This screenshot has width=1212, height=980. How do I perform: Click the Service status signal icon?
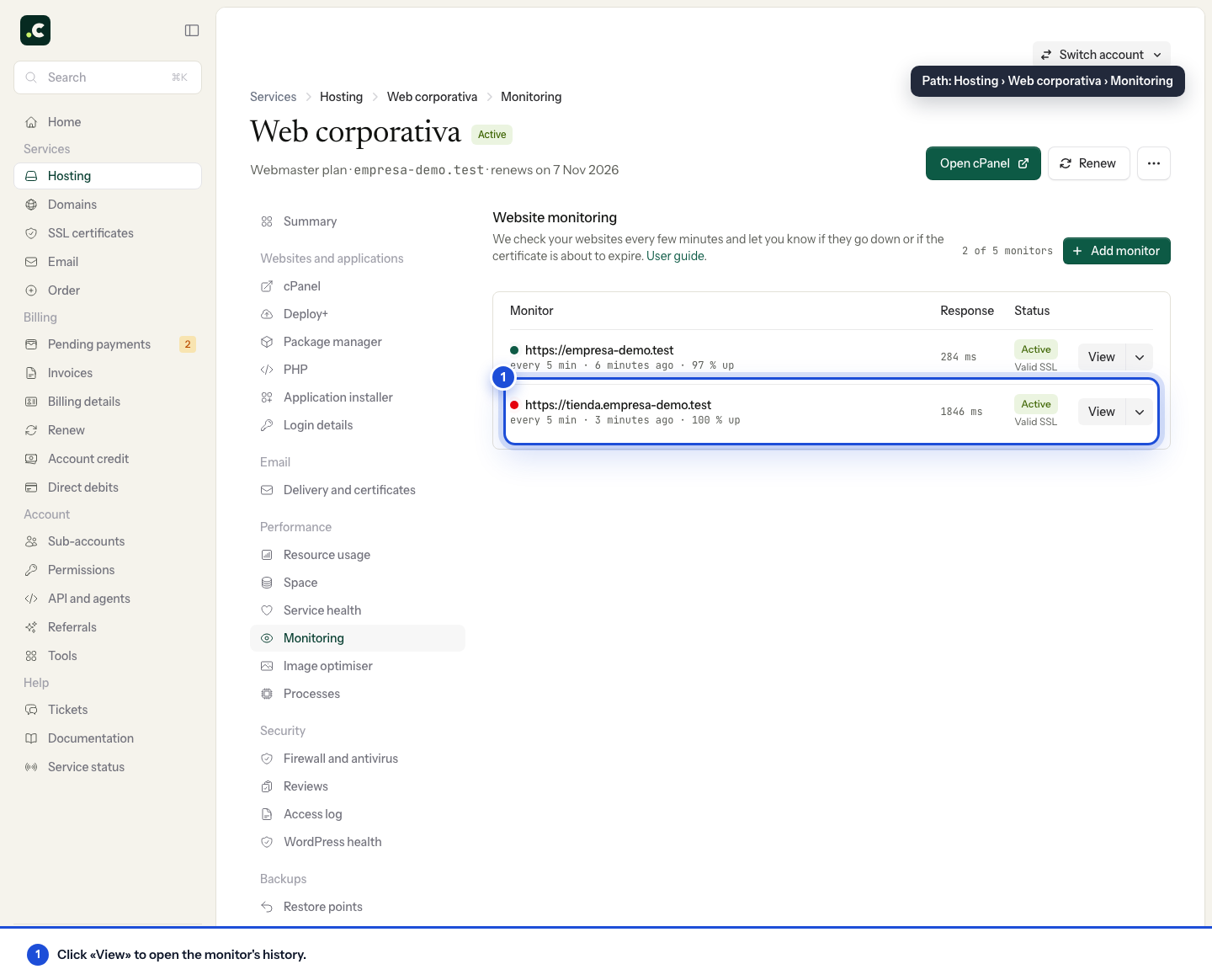(x=31, y=767)
